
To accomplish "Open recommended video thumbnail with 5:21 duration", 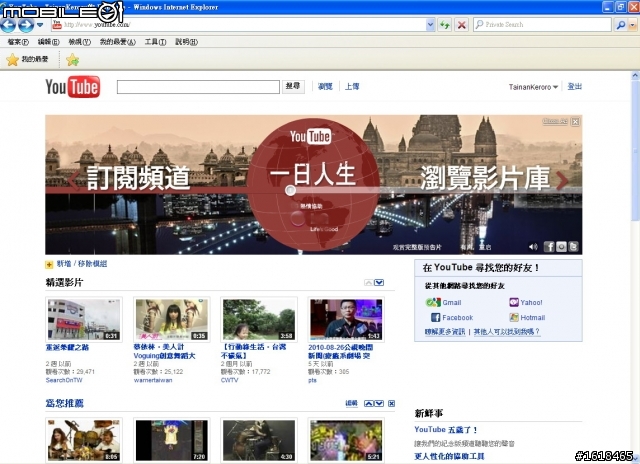I will (x=346, y=440).
